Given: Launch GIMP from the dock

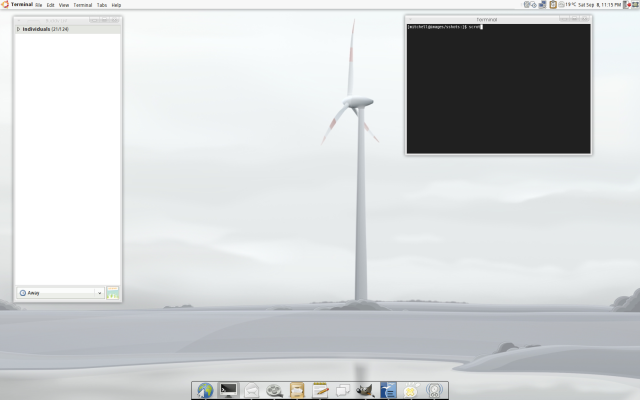Looking at the screenshot, I should coord(365,390).
